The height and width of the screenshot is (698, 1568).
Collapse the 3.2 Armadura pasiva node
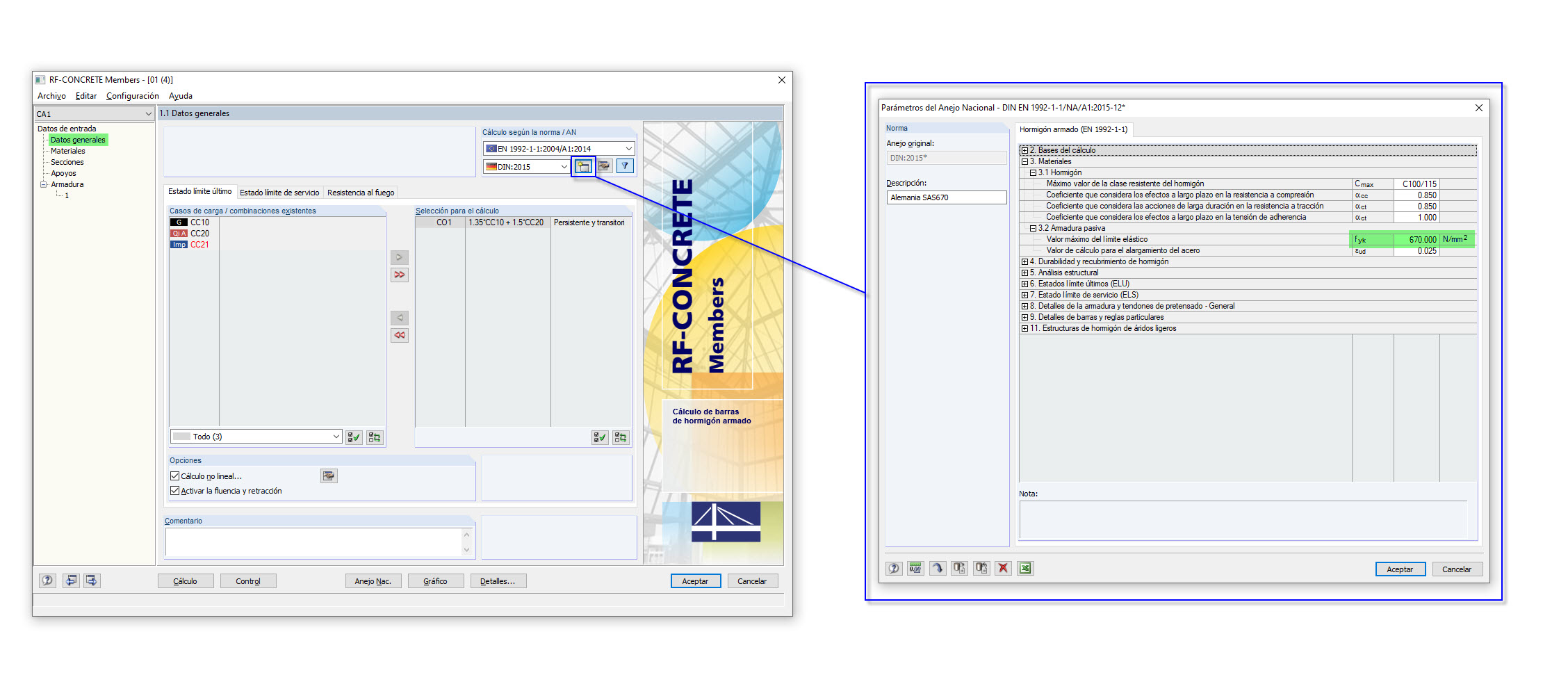tap(1033, 228)
